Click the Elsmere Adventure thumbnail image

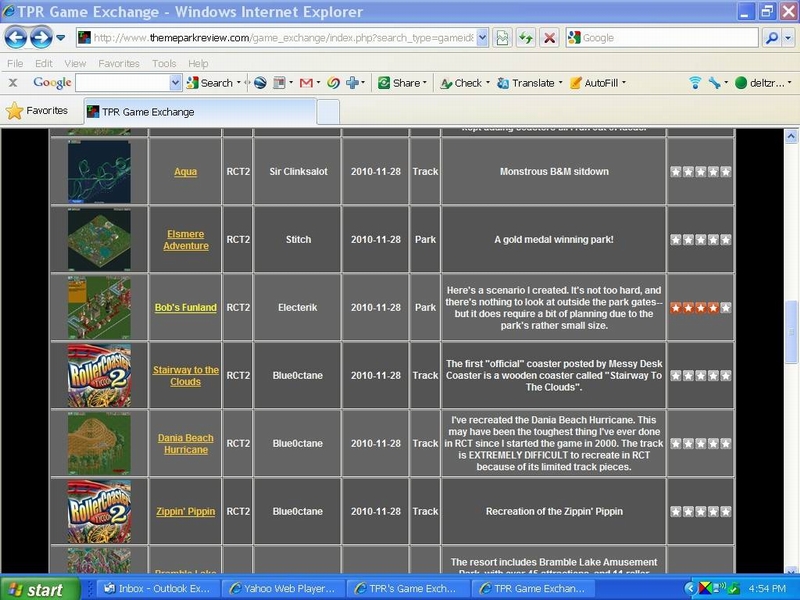coord(99,240)
